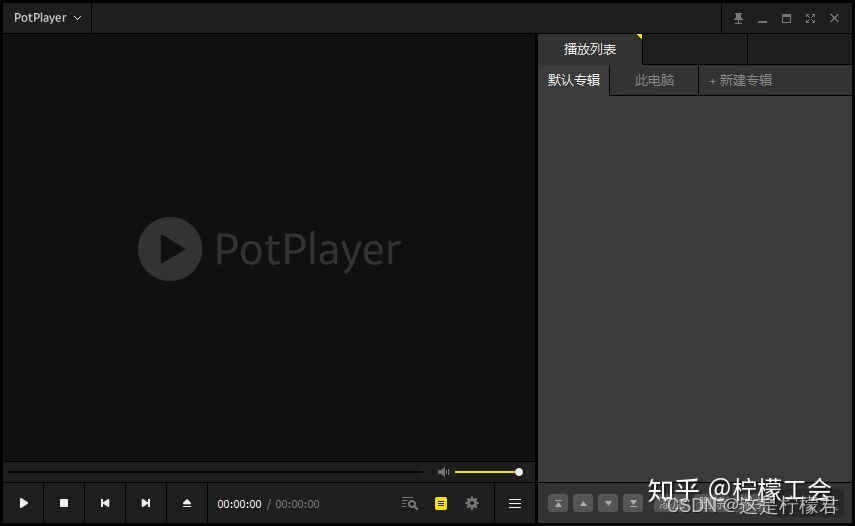The width and height of the screenshot is (855, 526).
Task: Switch to the 播放列表 tab
Action: [x=590, y=49]
